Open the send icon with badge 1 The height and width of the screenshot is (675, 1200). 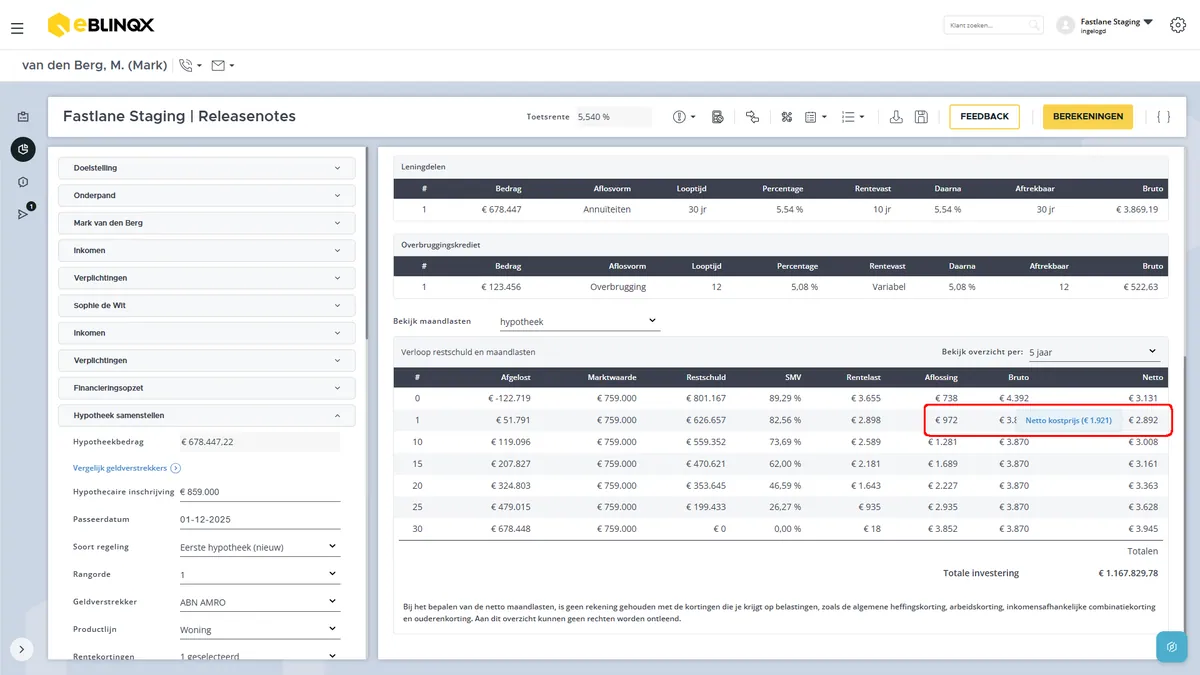[x=24, y=213]
